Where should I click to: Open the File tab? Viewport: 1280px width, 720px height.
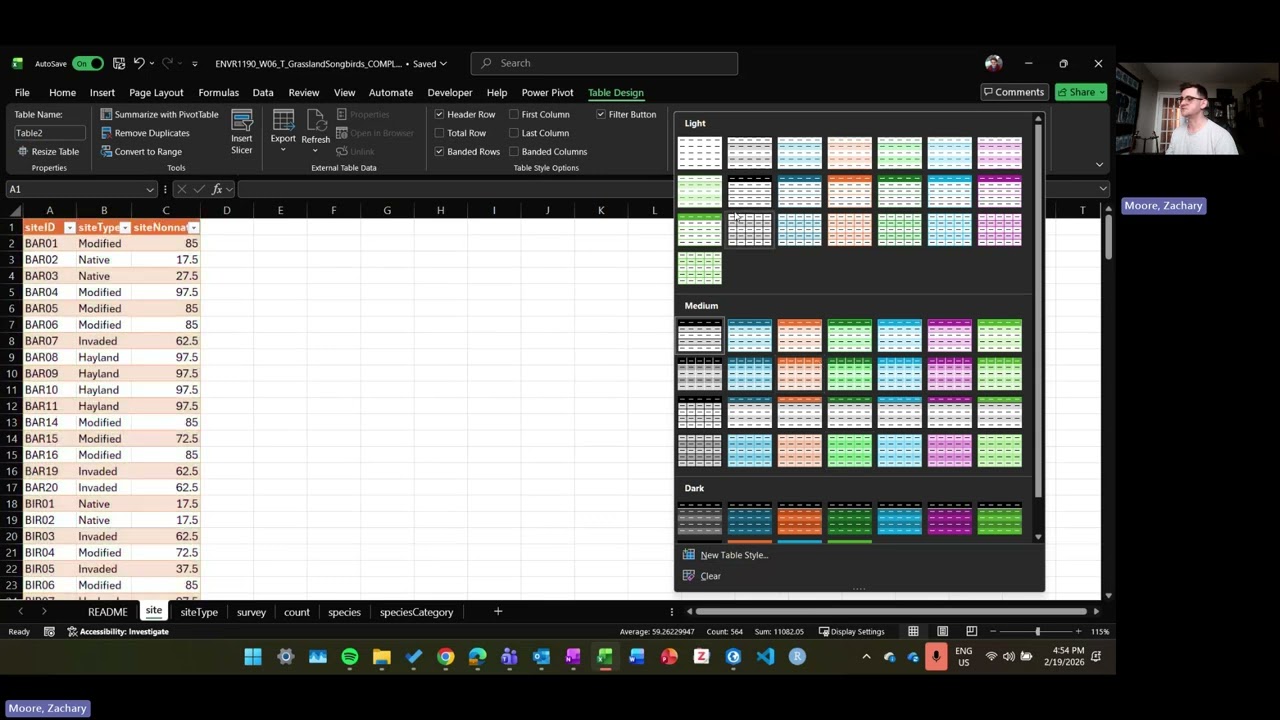click(22, 92)
